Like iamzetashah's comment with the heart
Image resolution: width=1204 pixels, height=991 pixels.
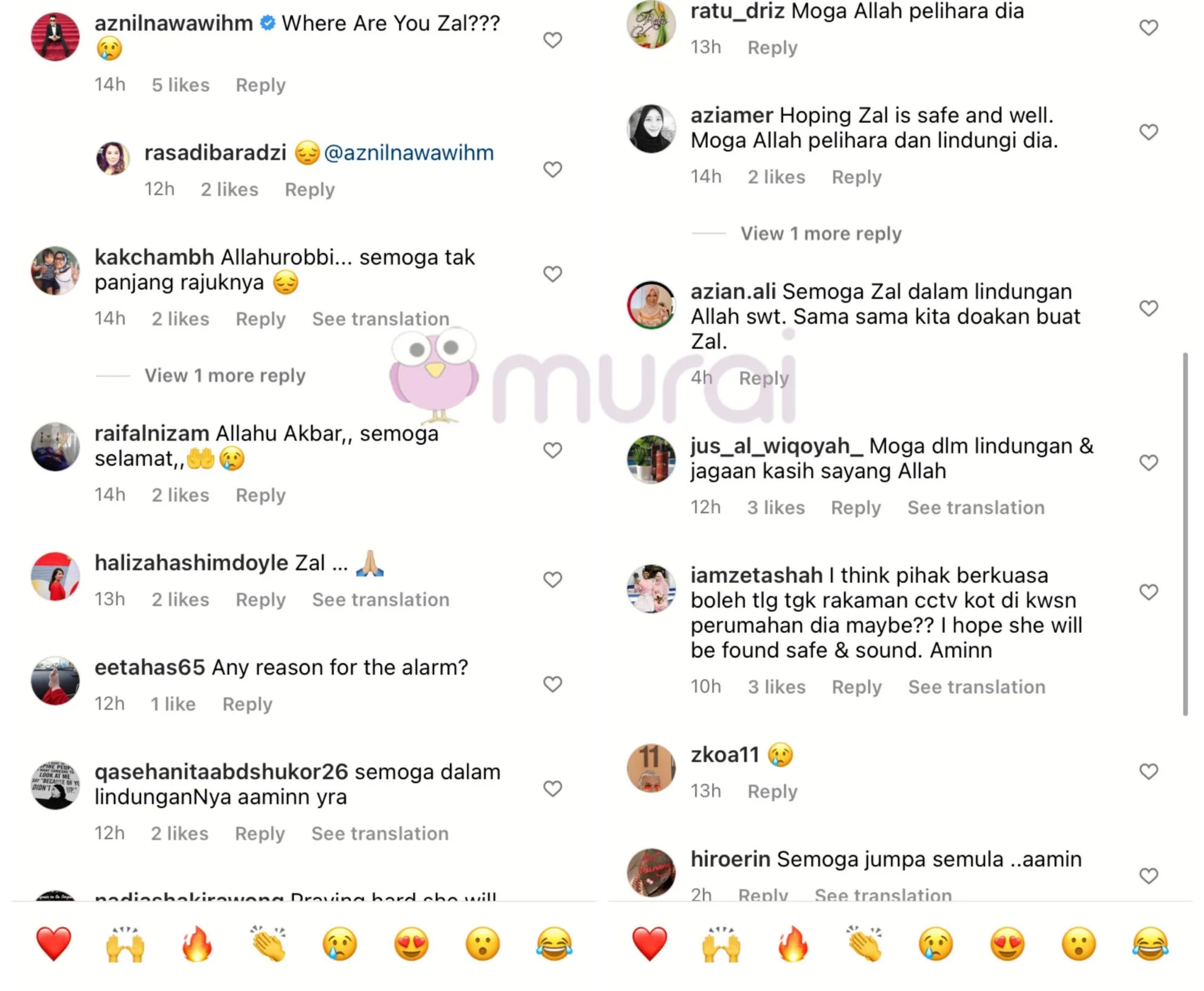[1148, 592]
